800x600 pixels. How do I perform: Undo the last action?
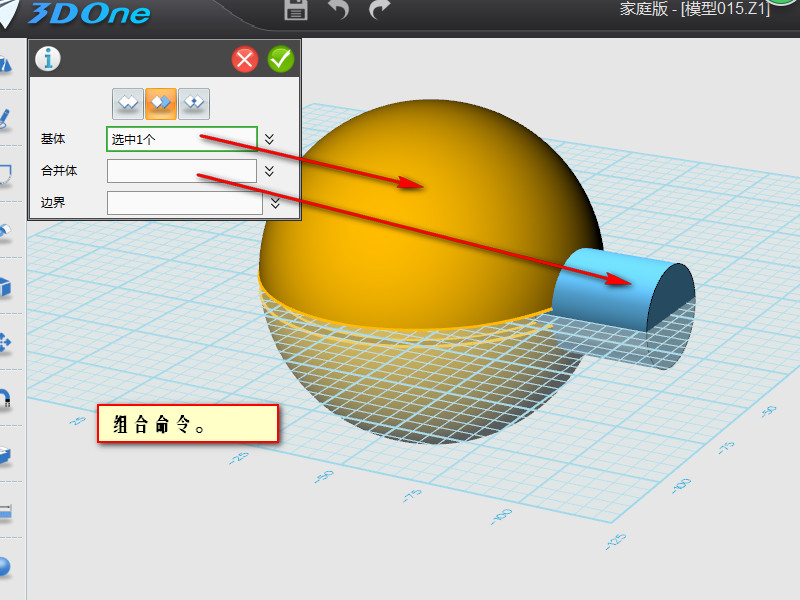[339, 10]
